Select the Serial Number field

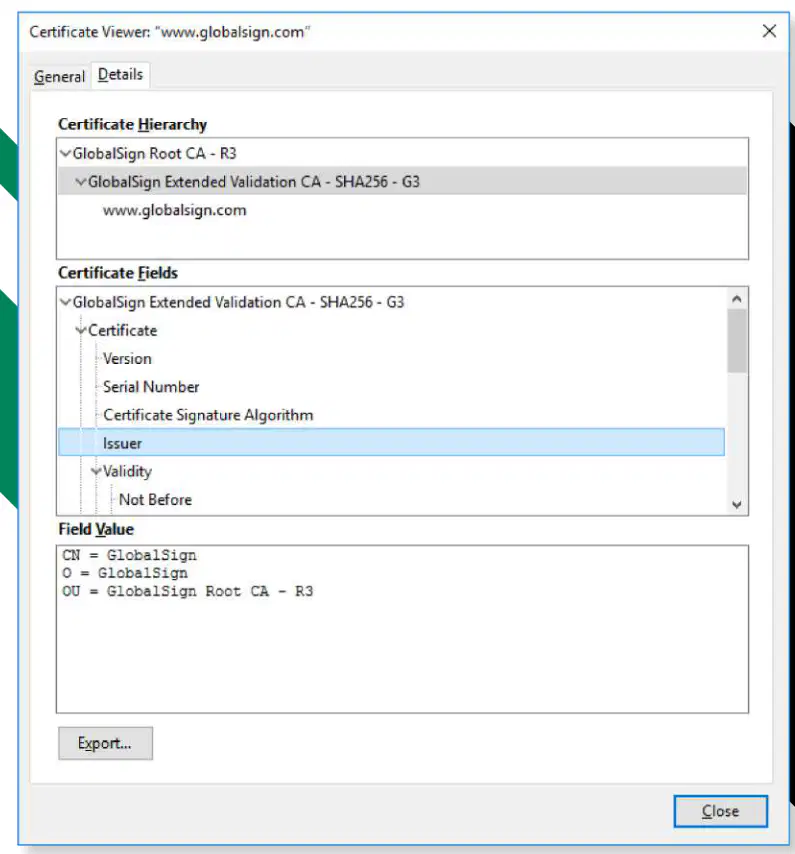151,387
